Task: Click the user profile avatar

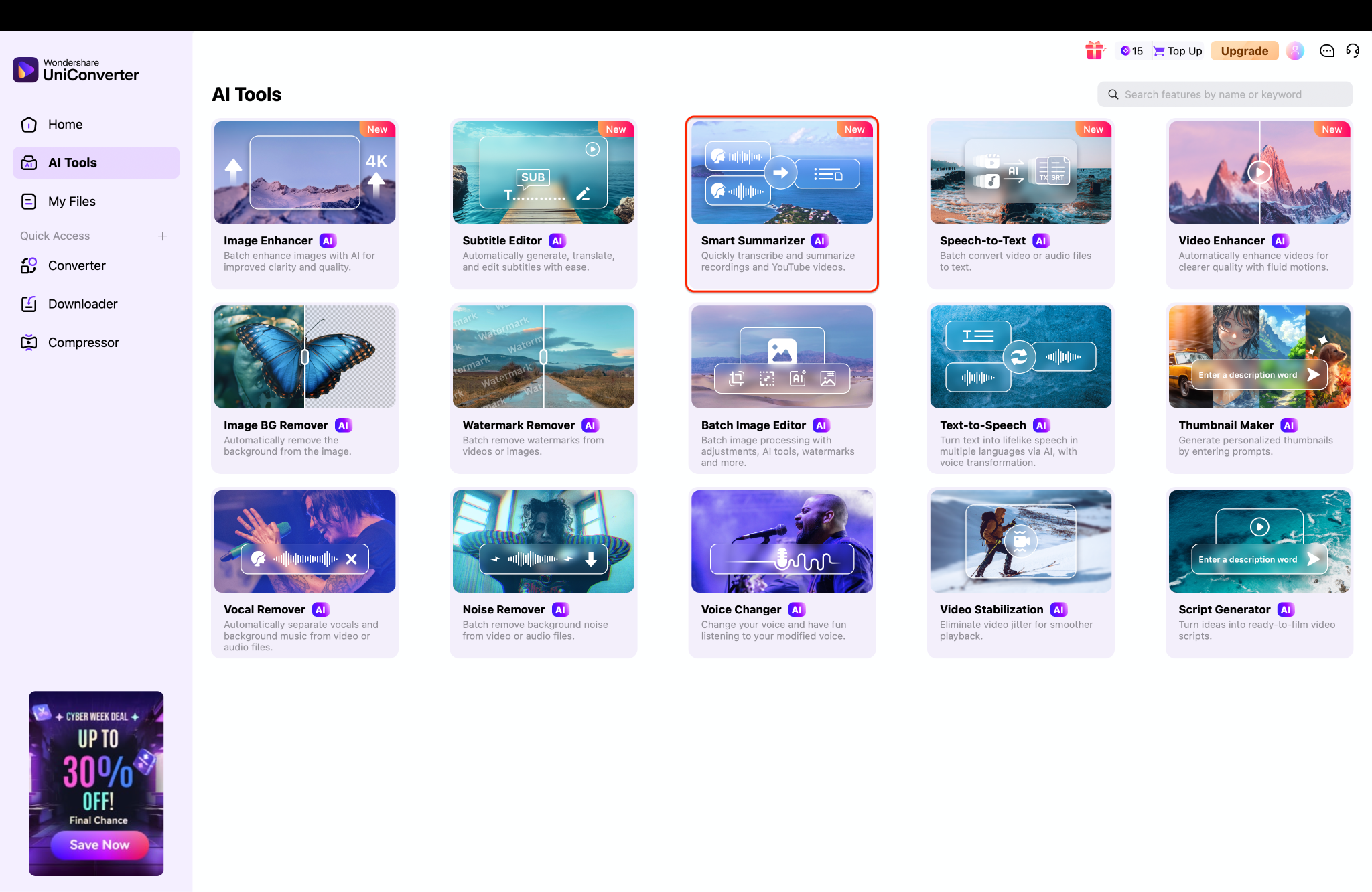Action: click(1295, 50)
